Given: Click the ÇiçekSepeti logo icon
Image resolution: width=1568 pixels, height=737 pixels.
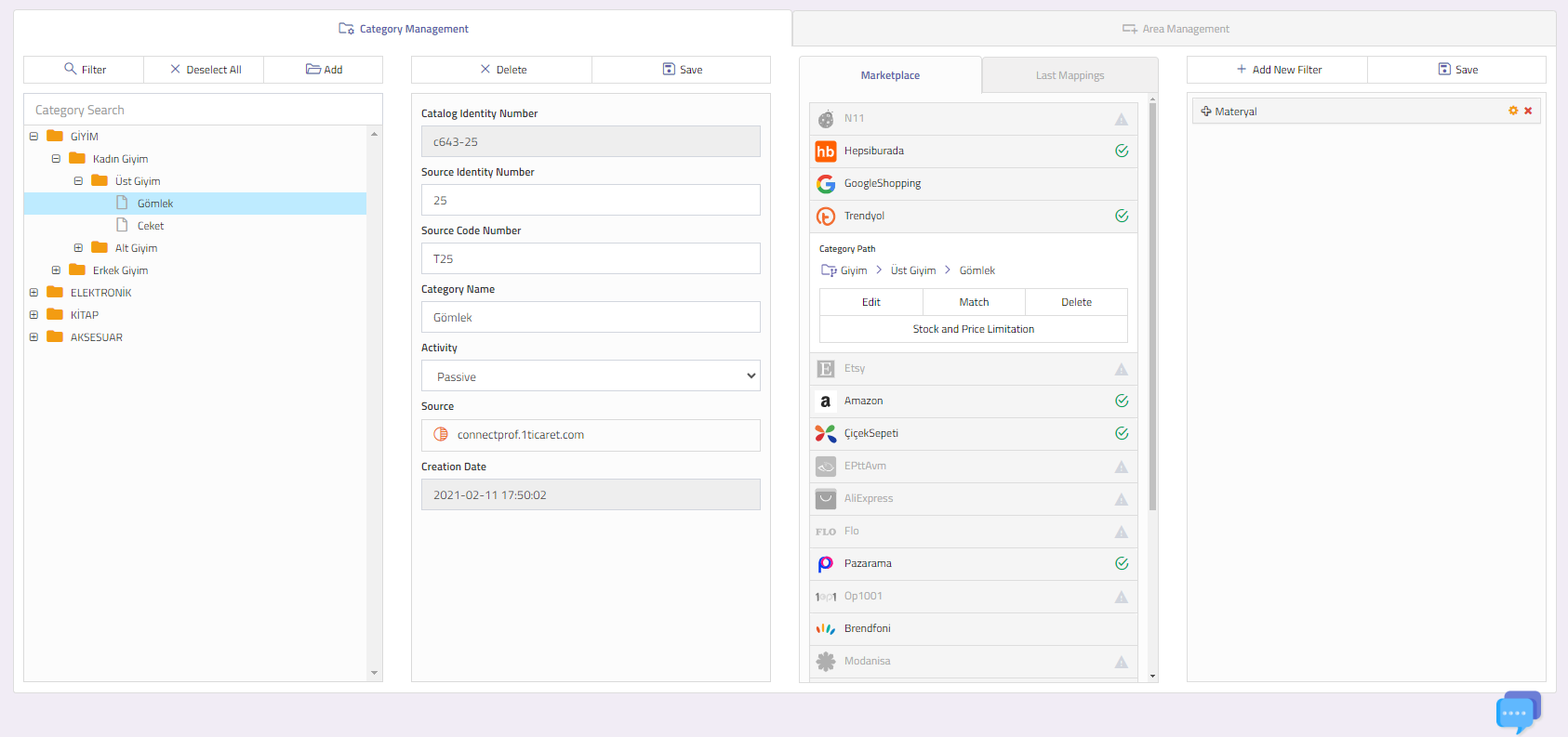Looking at the screenshot, I should click(825, 434).
